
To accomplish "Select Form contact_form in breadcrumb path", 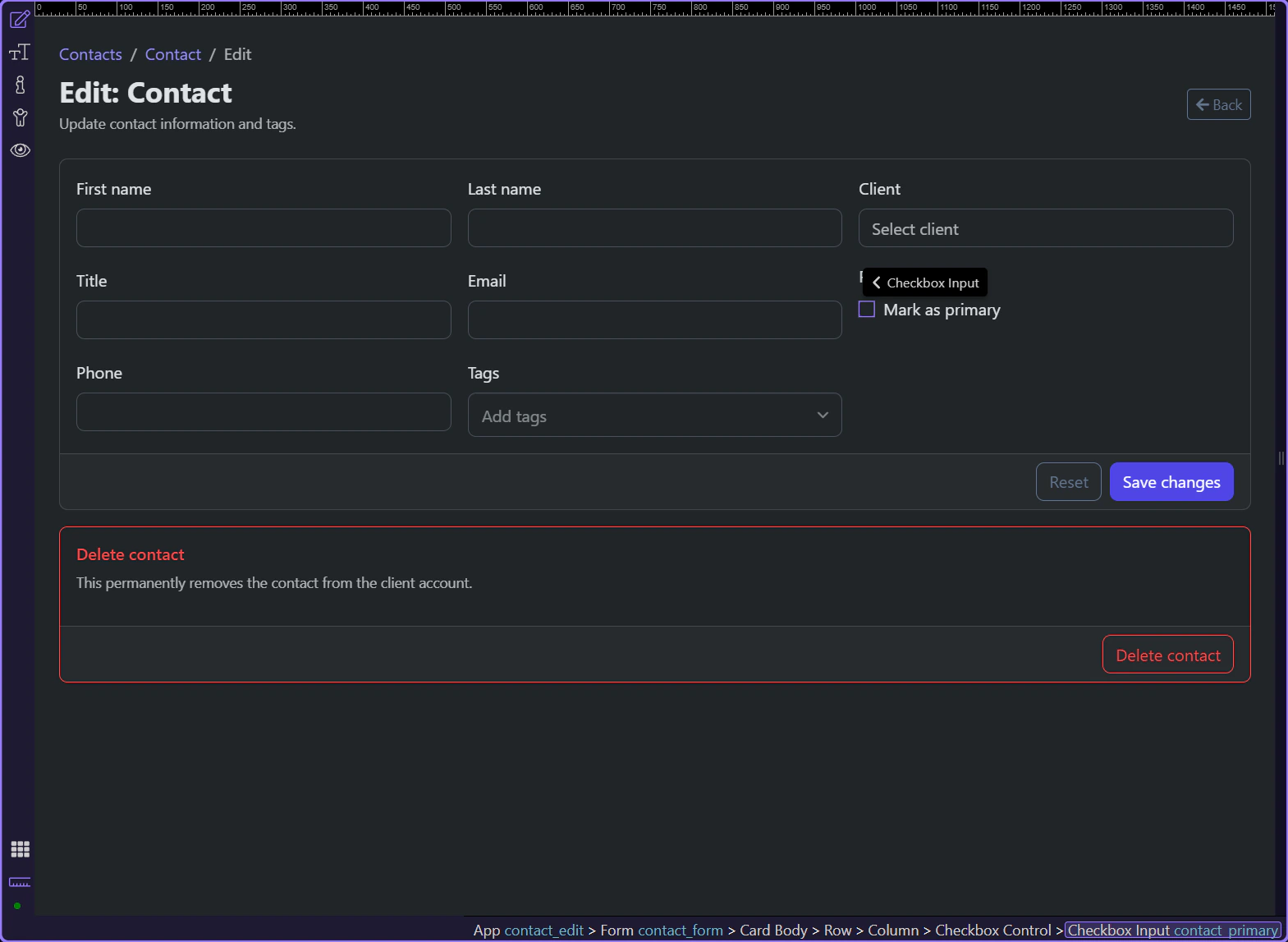I will pos(661,931).
